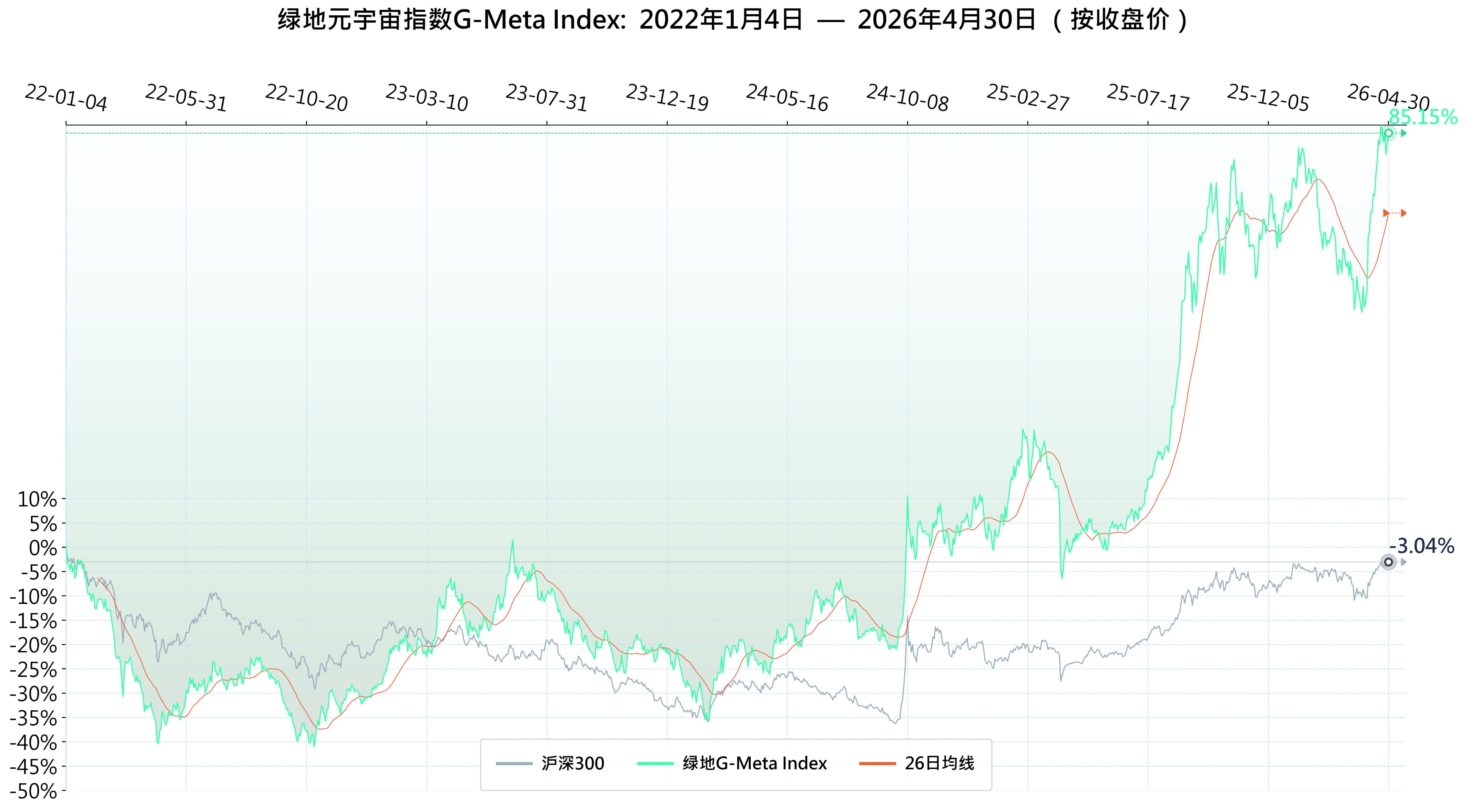The width and height of the screenshot is (1467, 812).
Task: Click the 沪深300 legend line swatch
Action: click(514, 764)
